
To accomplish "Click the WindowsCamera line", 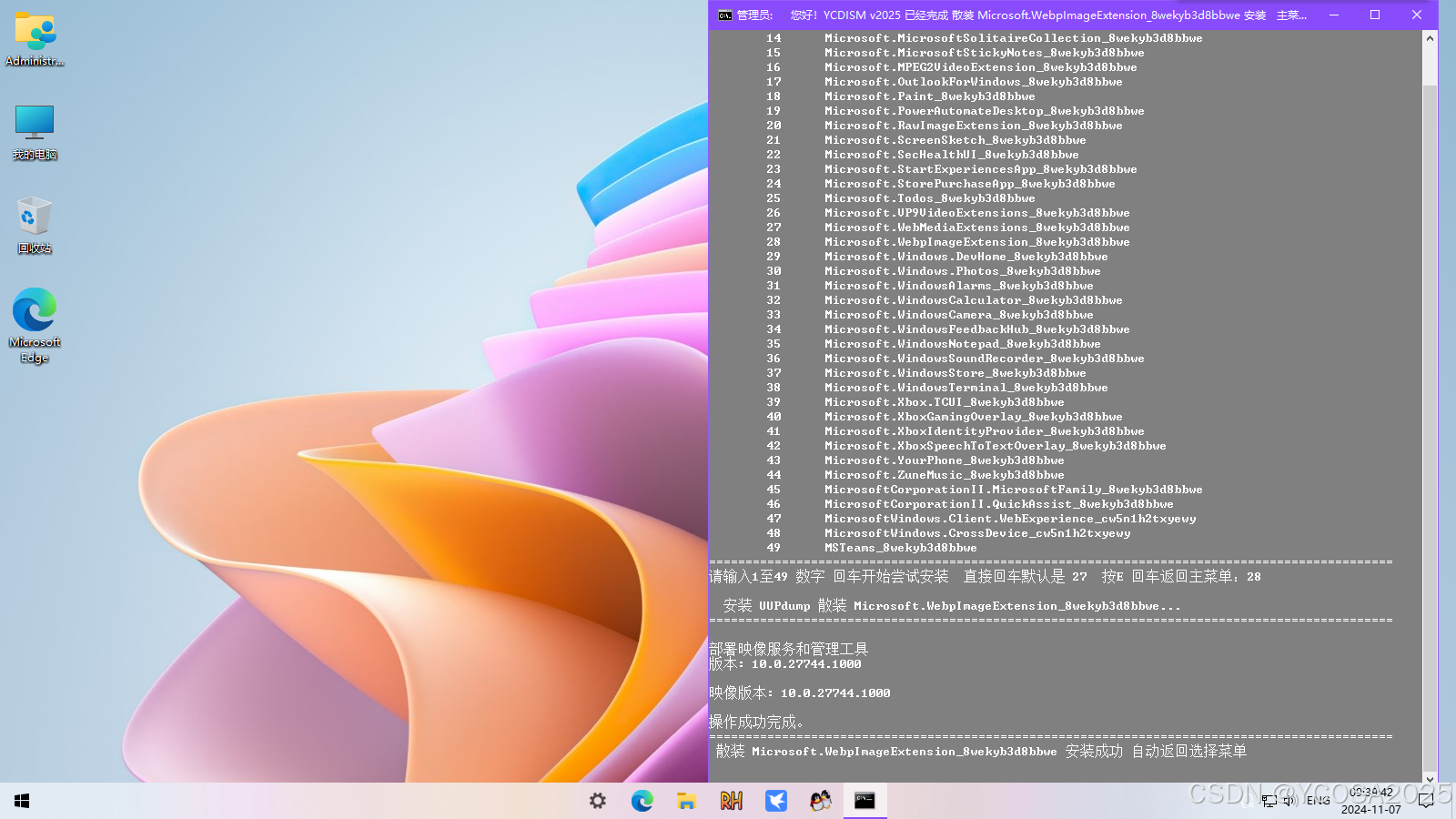I will pyautogui.click(x=929, y=315).
